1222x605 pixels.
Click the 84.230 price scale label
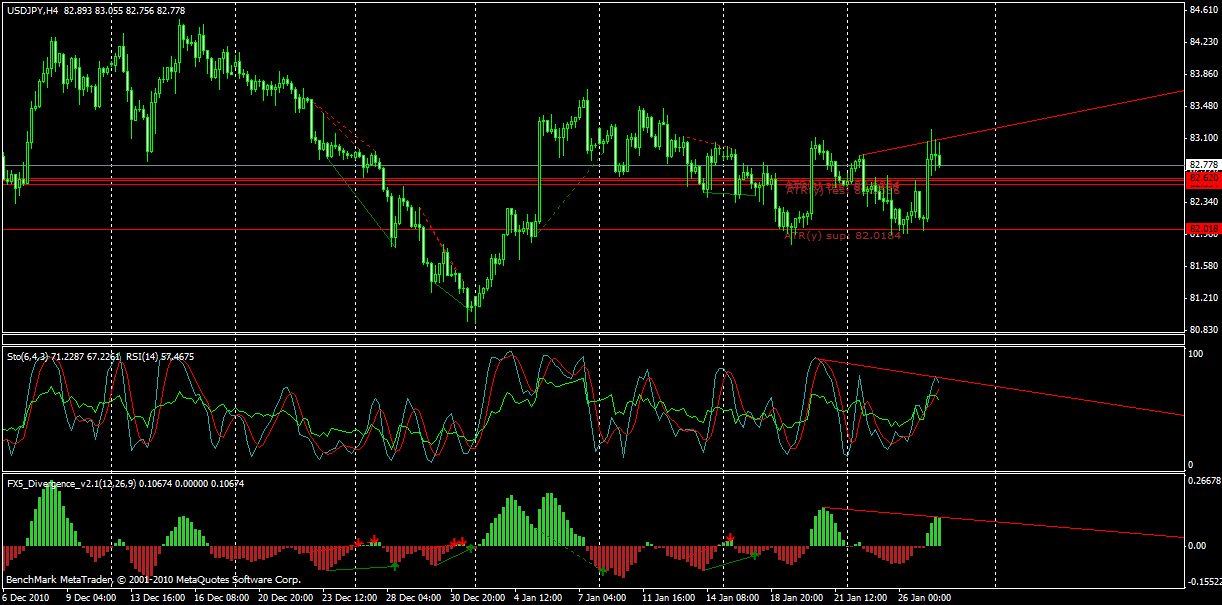pyautogui.click(x=1203, y=42)
